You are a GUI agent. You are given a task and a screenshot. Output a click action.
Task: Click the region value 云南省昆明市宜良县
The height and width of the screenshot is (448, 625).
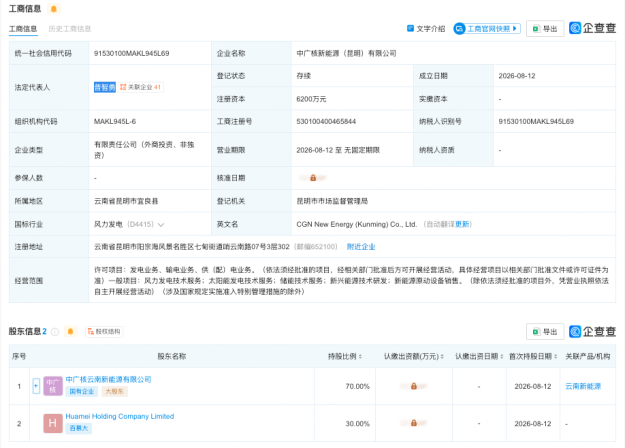point(126,201)
